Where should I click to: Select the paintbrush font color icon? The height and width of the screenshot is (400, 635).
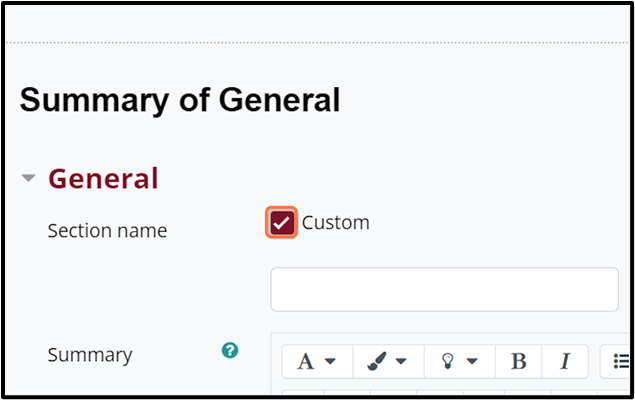[377, 361]
